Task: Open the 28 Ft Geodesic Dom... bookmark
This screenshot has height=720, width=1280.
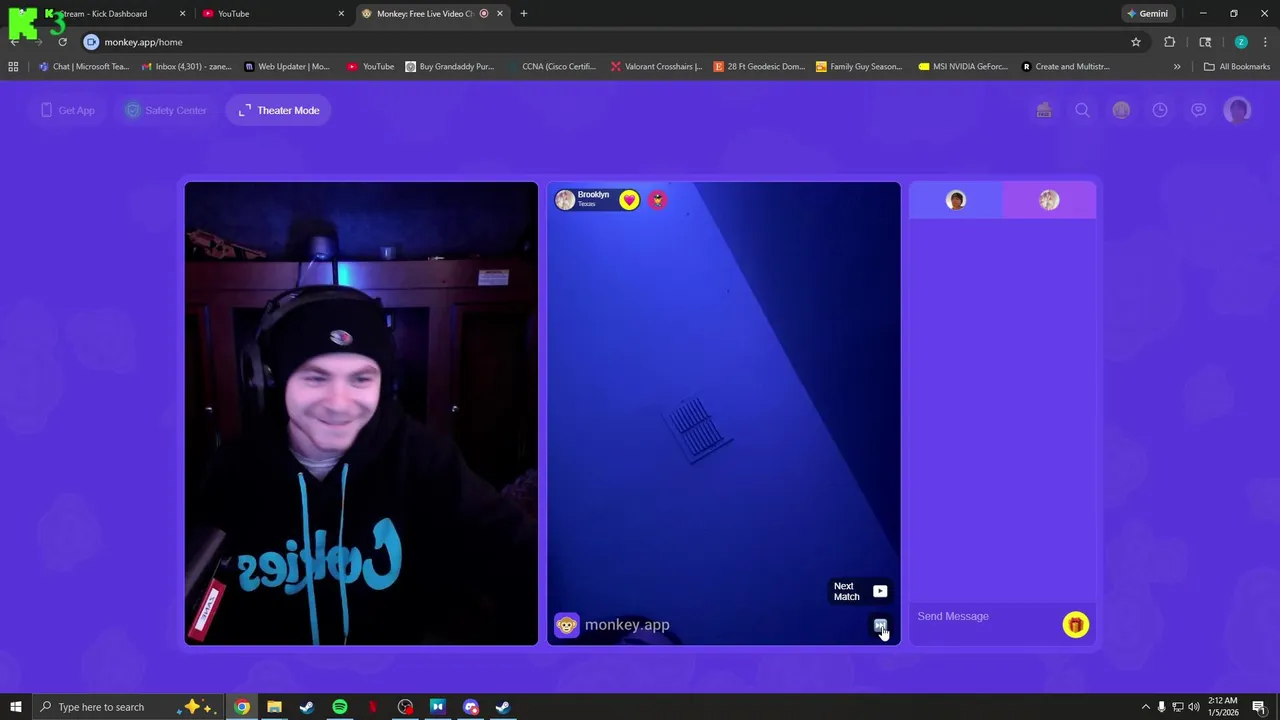Action: pos(759,67)
